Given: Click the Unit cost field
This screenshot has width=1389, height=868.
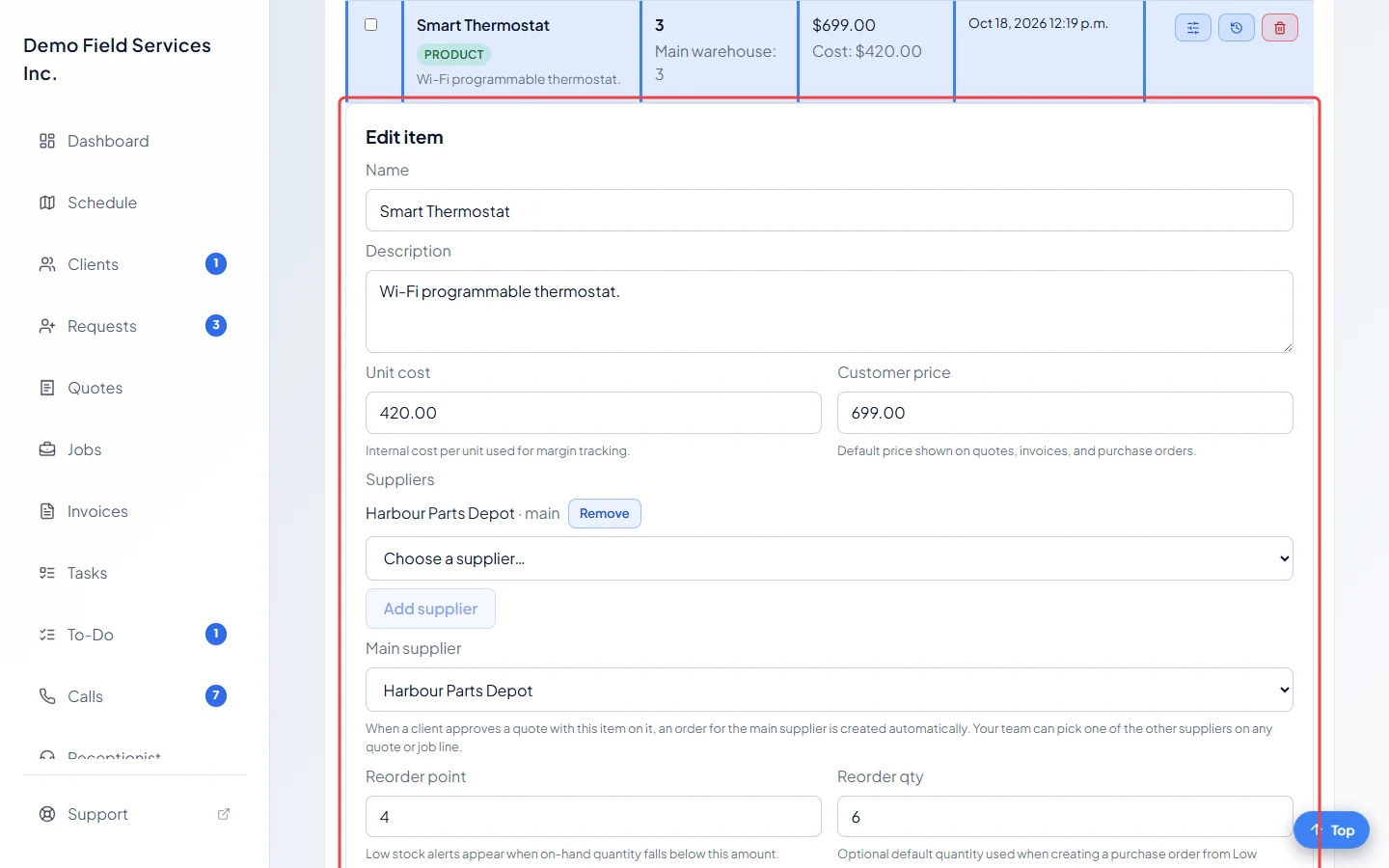Looking at the screenshot, I should [x=593, y=413].
